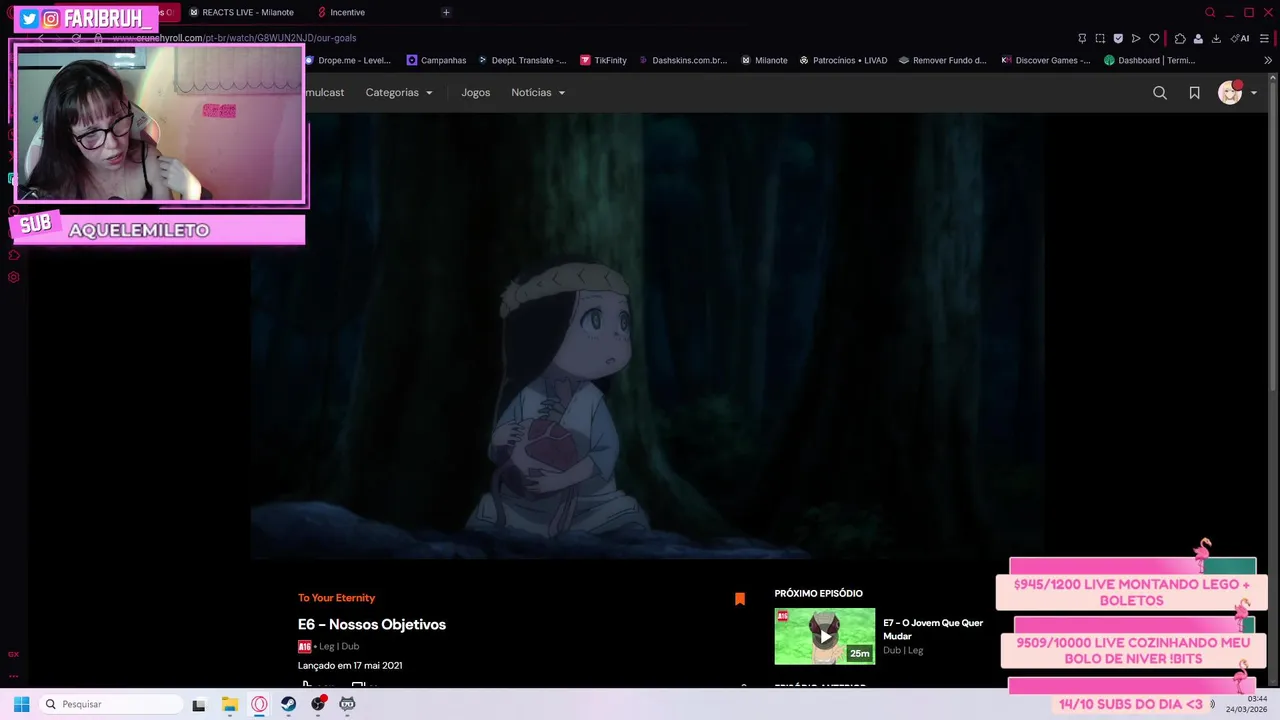The image size is (1280, 720).
Task: Open the extensions cube icon
Action: click(x=1180, y=38)
